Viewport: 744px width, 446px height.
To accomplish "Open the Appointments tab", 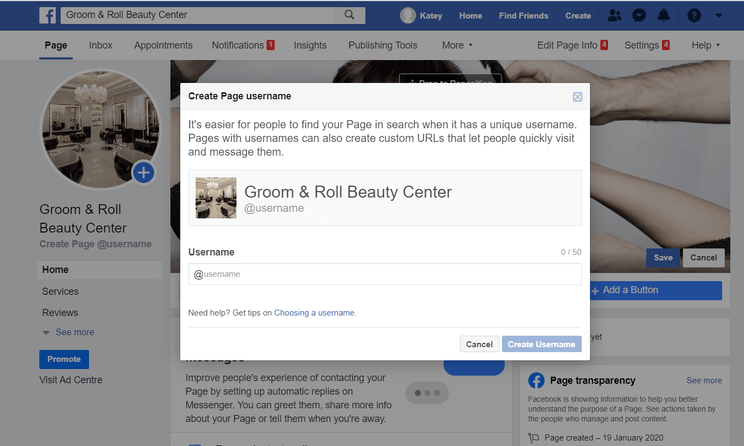I will (163, 45).
